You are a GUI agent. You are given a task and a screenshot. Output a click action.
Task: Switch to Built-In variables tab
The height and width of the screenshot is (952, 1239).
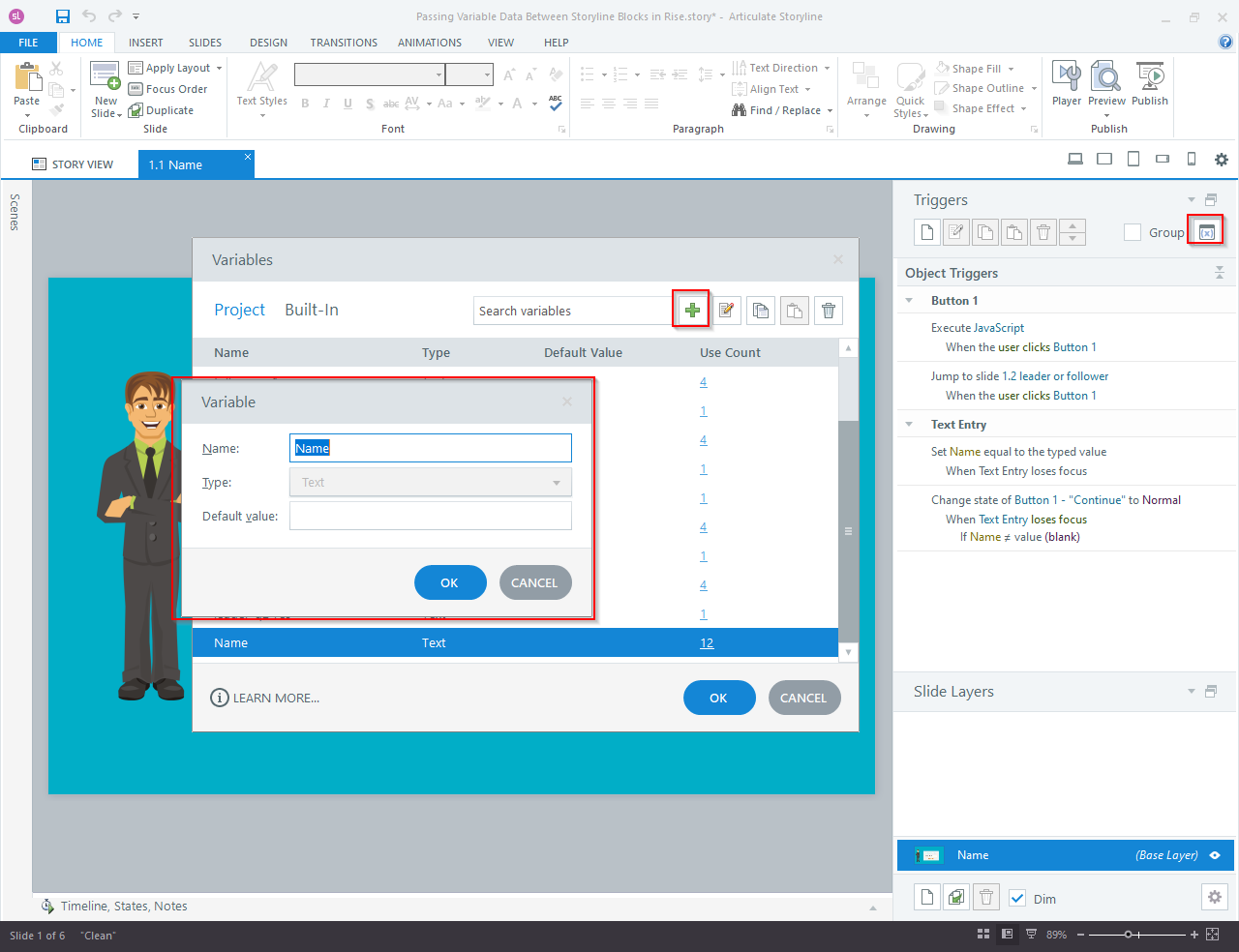312,310
